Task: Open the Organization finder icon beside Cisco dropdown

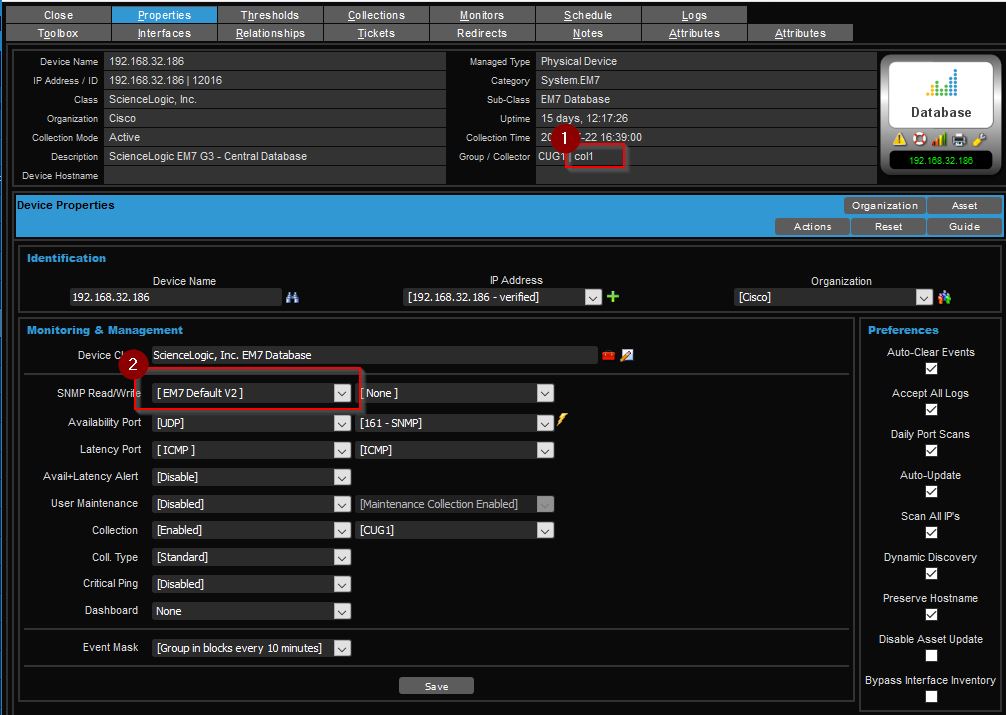Action: [944, 296]
